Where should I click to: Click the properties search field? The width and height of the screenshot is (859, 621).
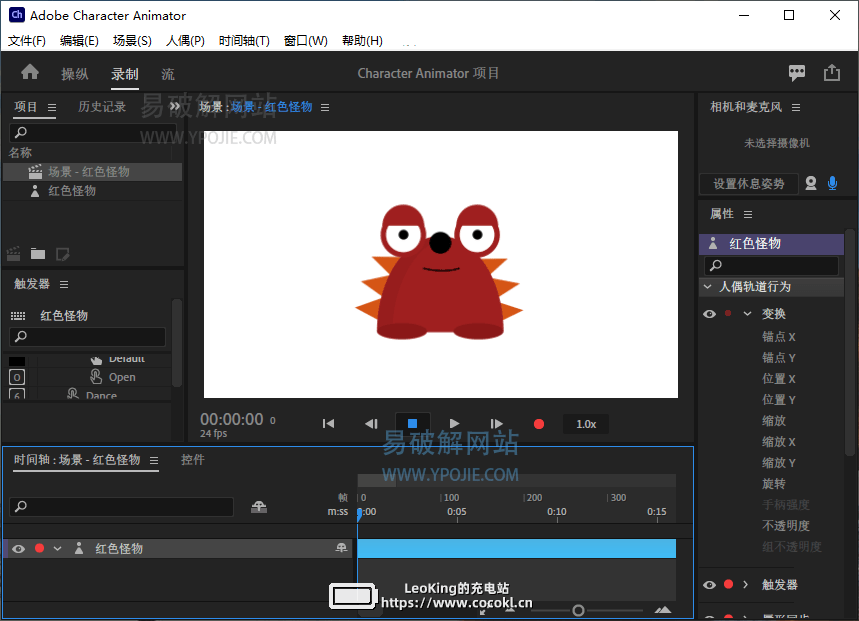(x=771, y=266)
